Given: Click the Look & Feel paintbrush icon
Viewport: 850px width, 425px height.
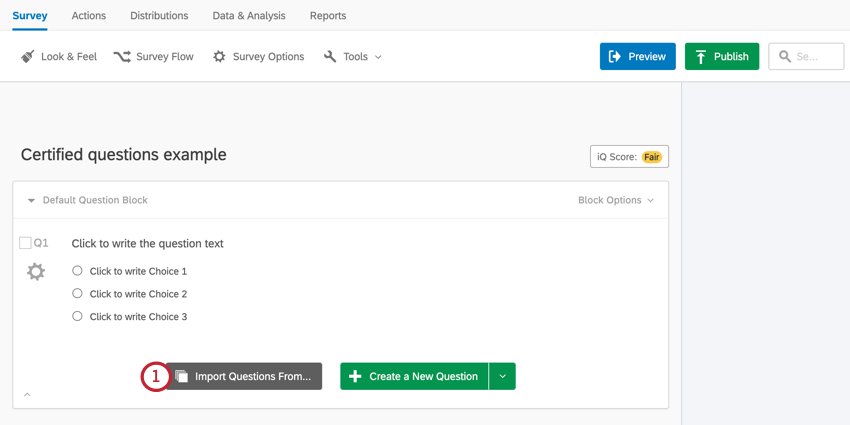Looking at the screenshot, I should 28,57.
